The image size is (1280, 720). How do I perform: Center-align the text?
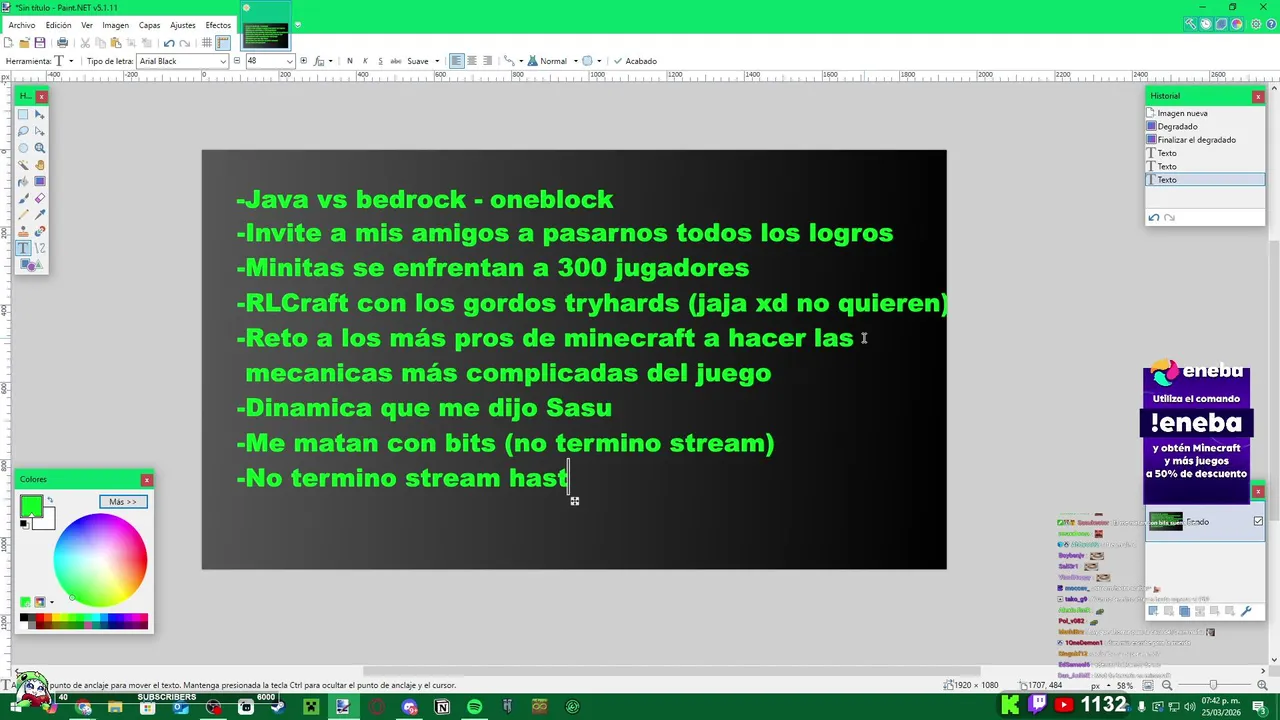(472, 61)
